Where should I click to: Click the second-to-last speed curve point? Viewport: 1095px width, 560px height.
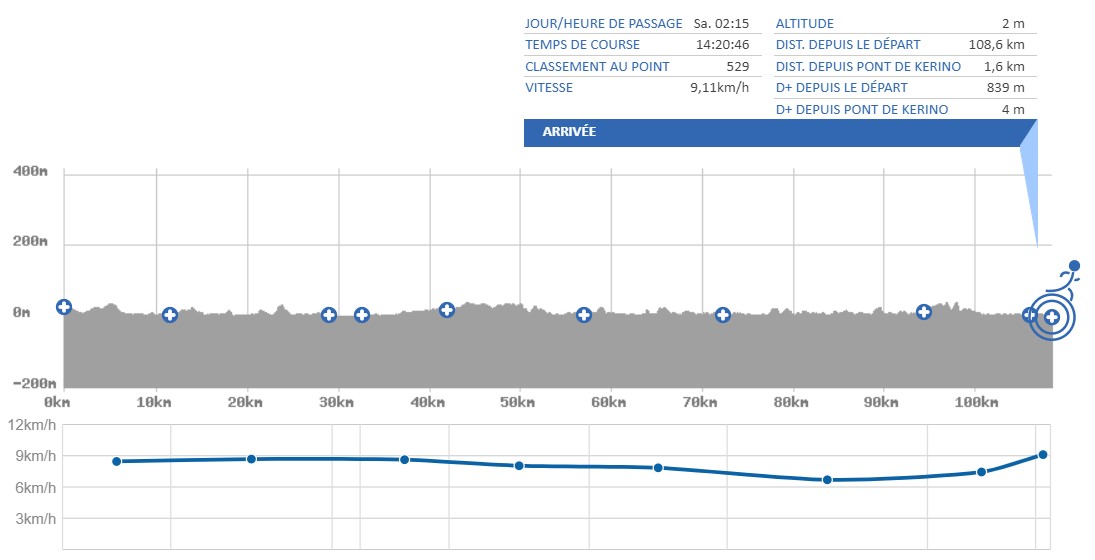pyautogui.click(x=982, y=472)
